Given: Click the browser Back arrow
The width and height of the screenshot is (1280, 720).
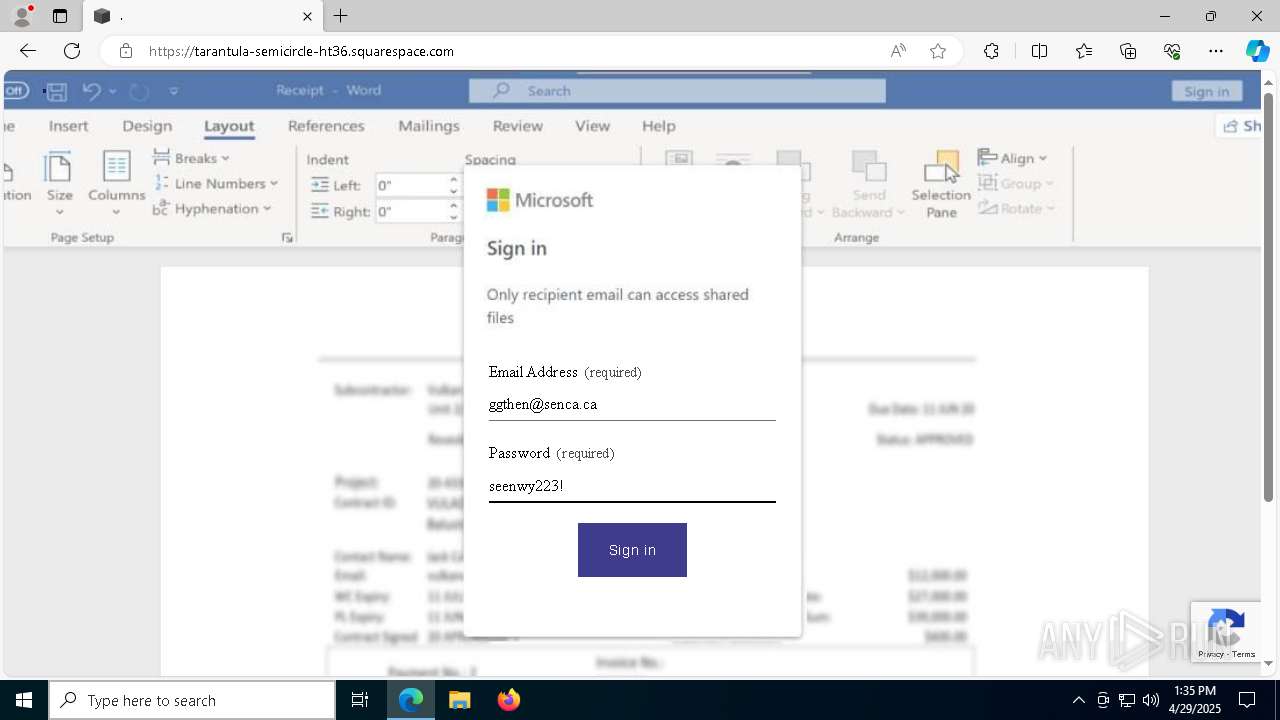Looking at the screenshot, I should click(28, 51).
